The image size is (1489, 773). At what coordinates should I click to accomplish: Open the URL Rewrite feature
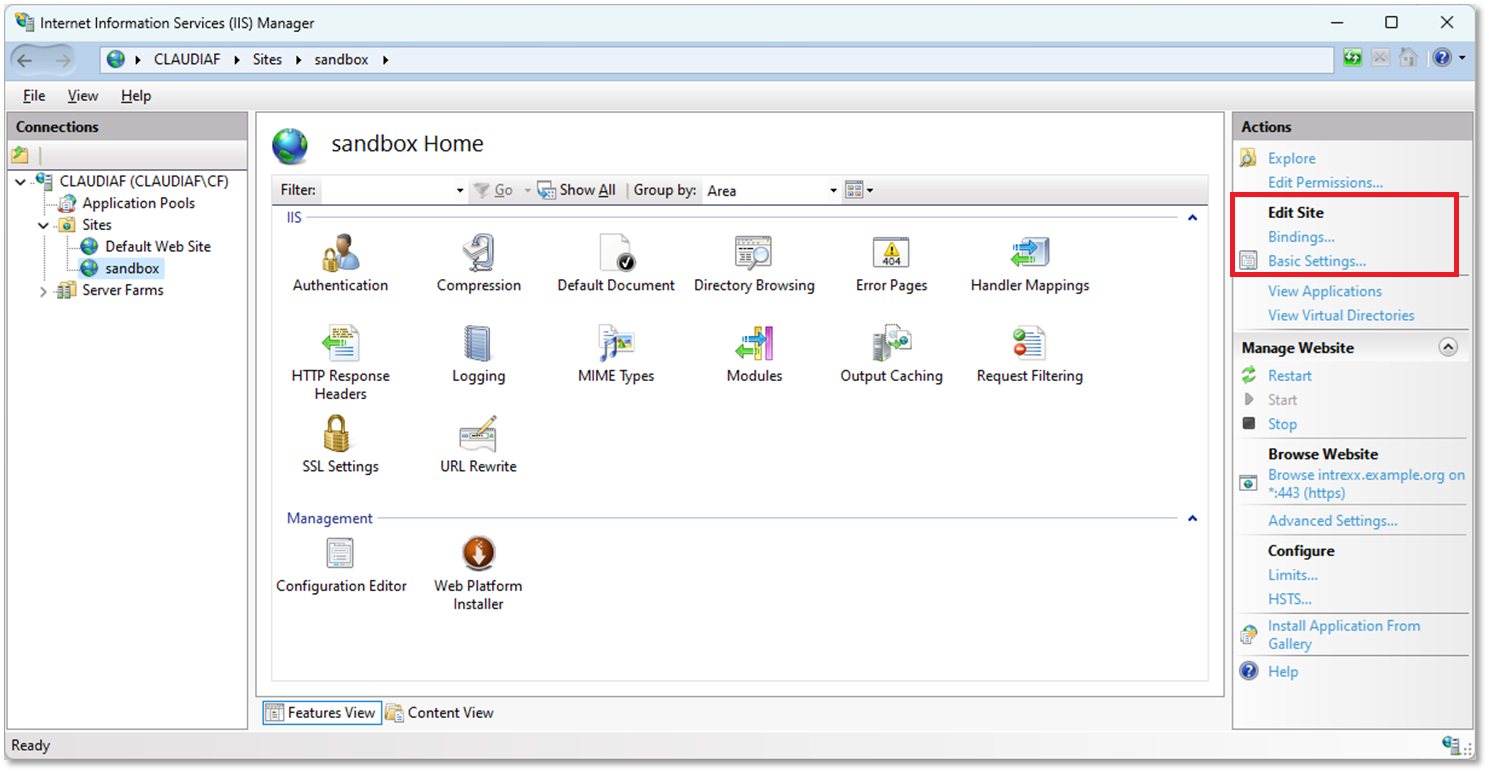click(x=478, y=436)
